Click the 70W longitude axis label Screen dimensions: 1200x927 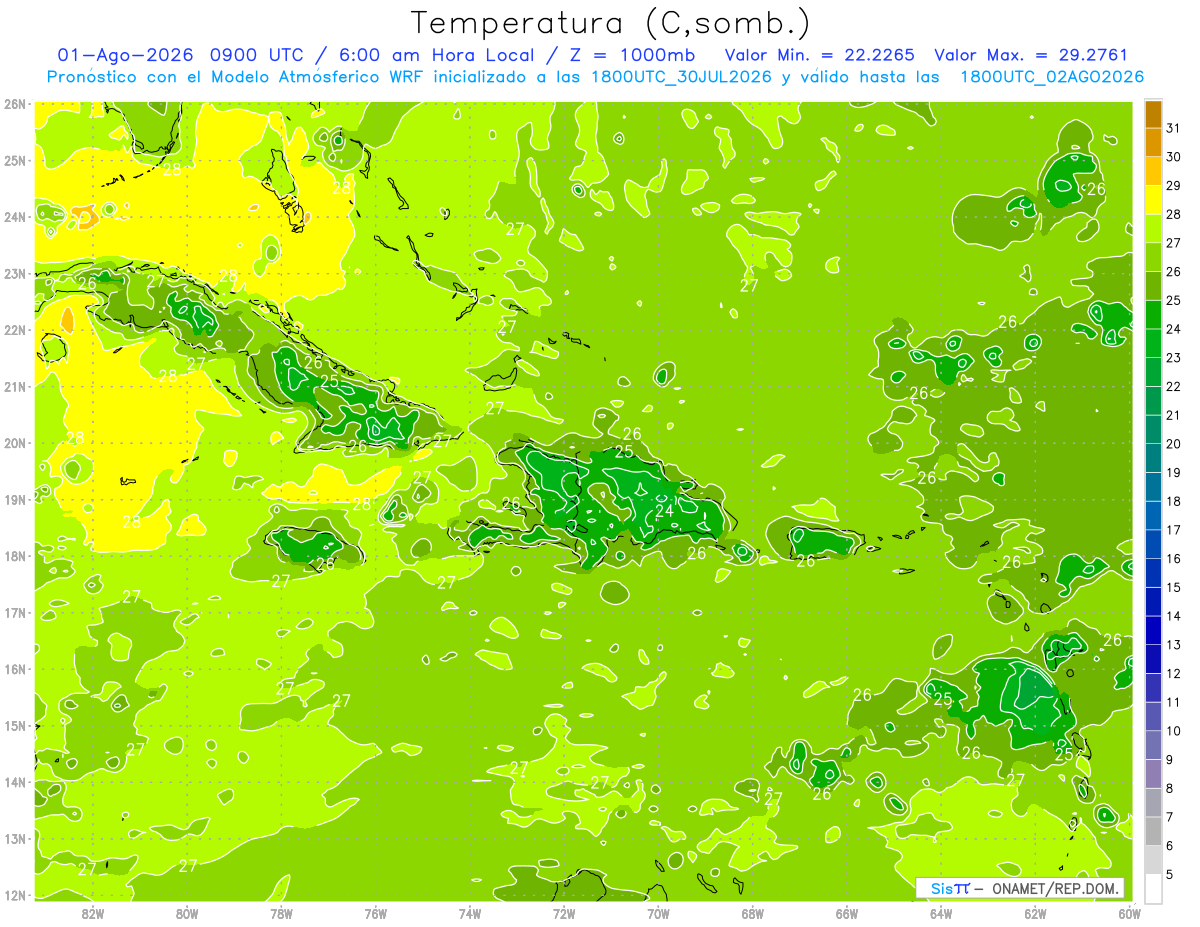[658, 913]
